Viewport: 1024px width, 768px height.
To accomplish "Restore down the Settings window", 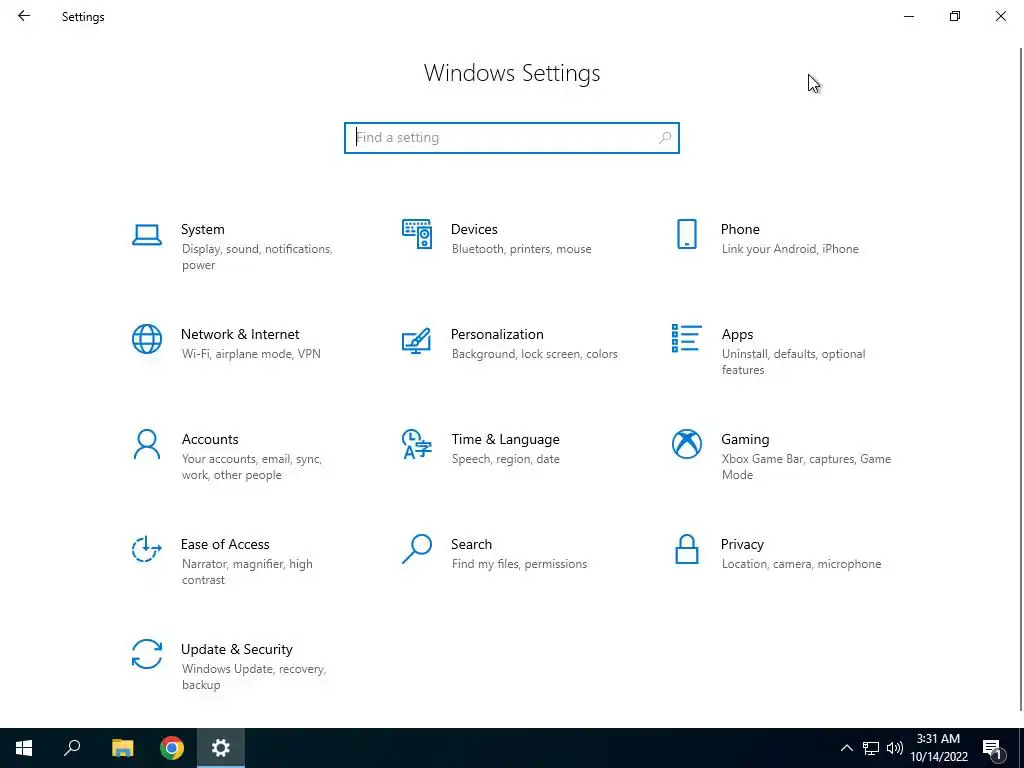I will [x=955, y=16].
